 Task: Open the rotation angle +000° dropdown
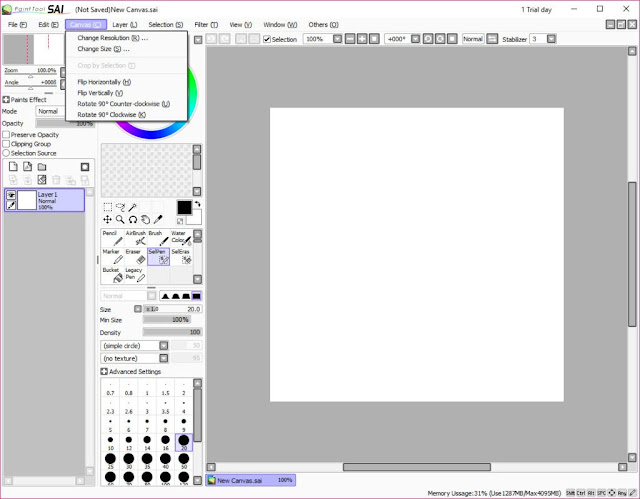coord(416,39)
